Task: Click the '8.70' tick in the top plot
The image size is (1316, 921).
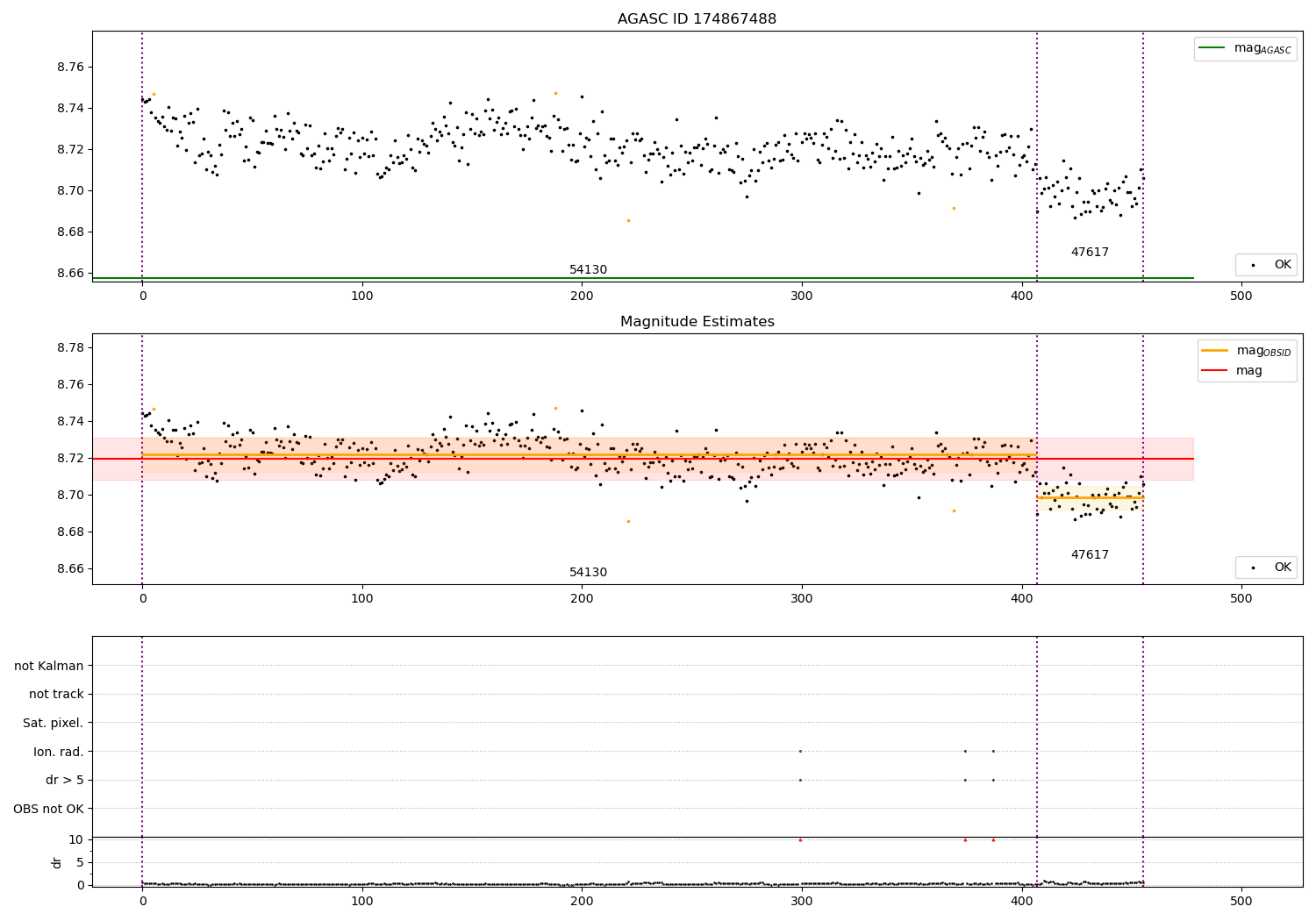Action: (70, 191)
